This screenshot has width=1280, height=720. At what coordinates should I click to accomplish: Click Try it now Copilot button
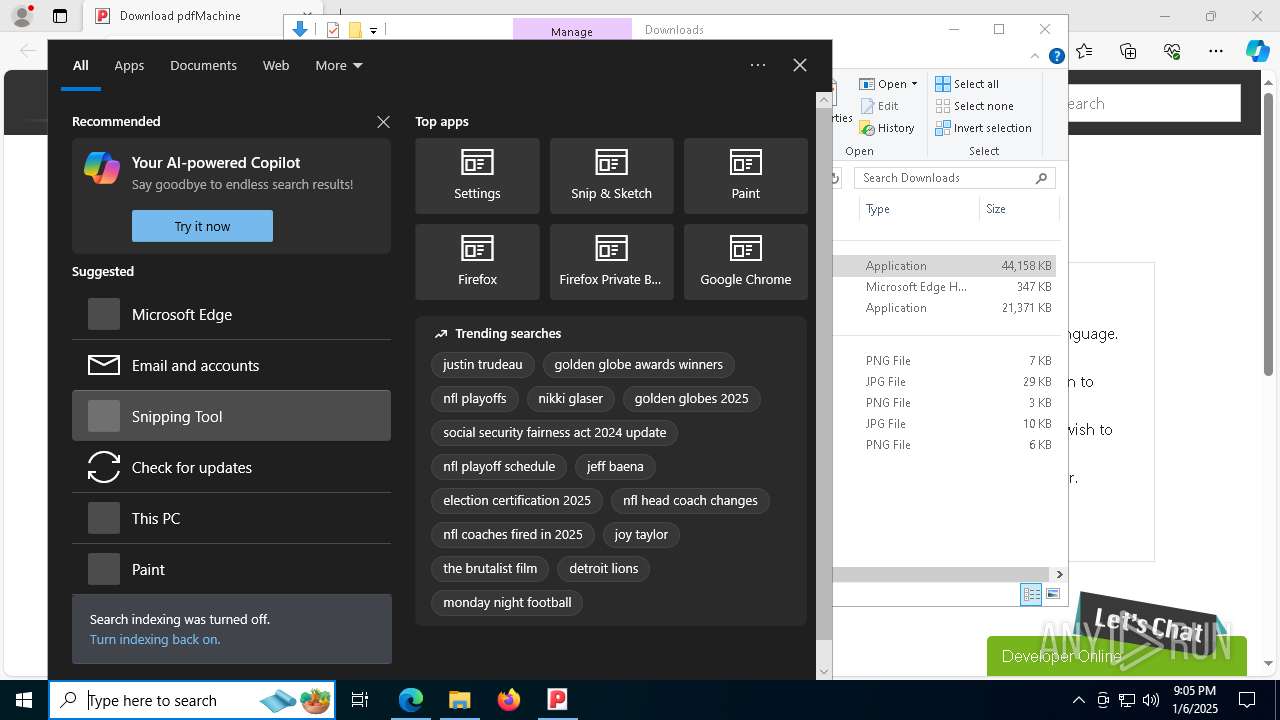202,226
